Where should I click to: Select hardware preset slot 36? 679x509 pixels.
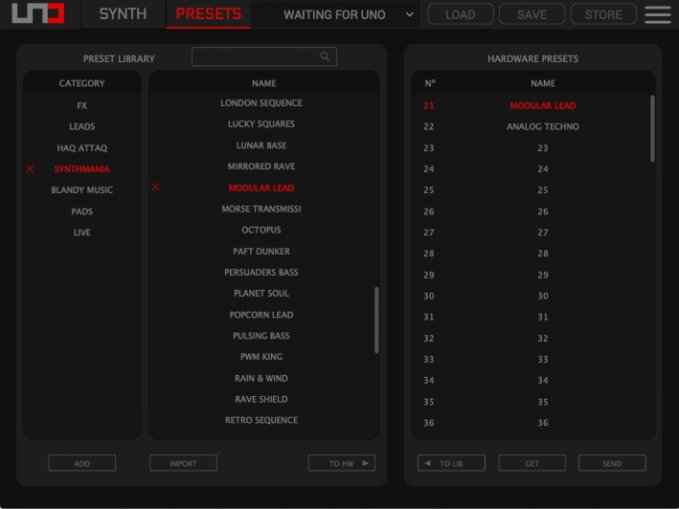pyautogui.click(x=530, y=423)
